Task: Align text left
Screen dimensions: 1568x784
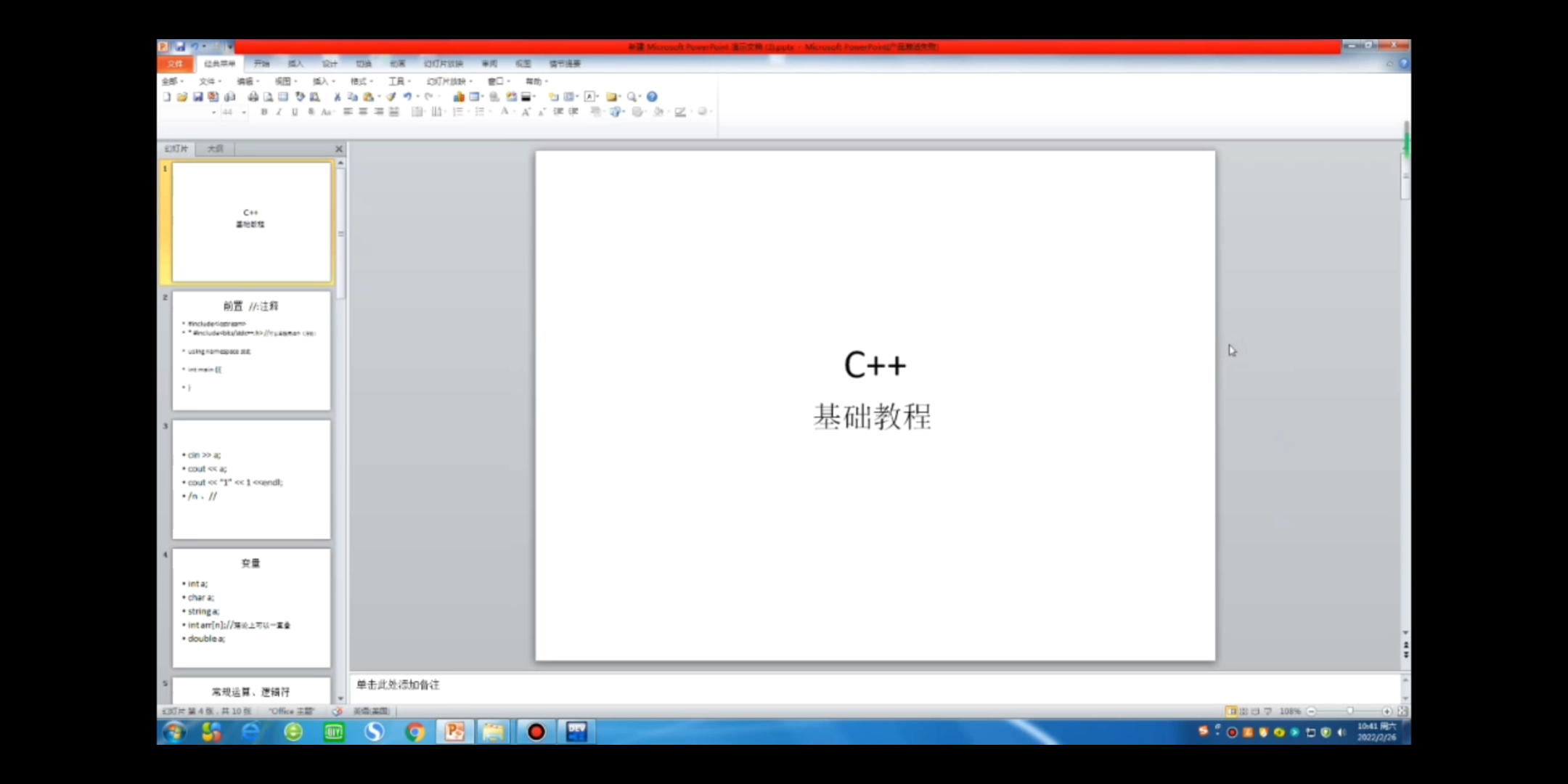Action: (x=348, y=112)
